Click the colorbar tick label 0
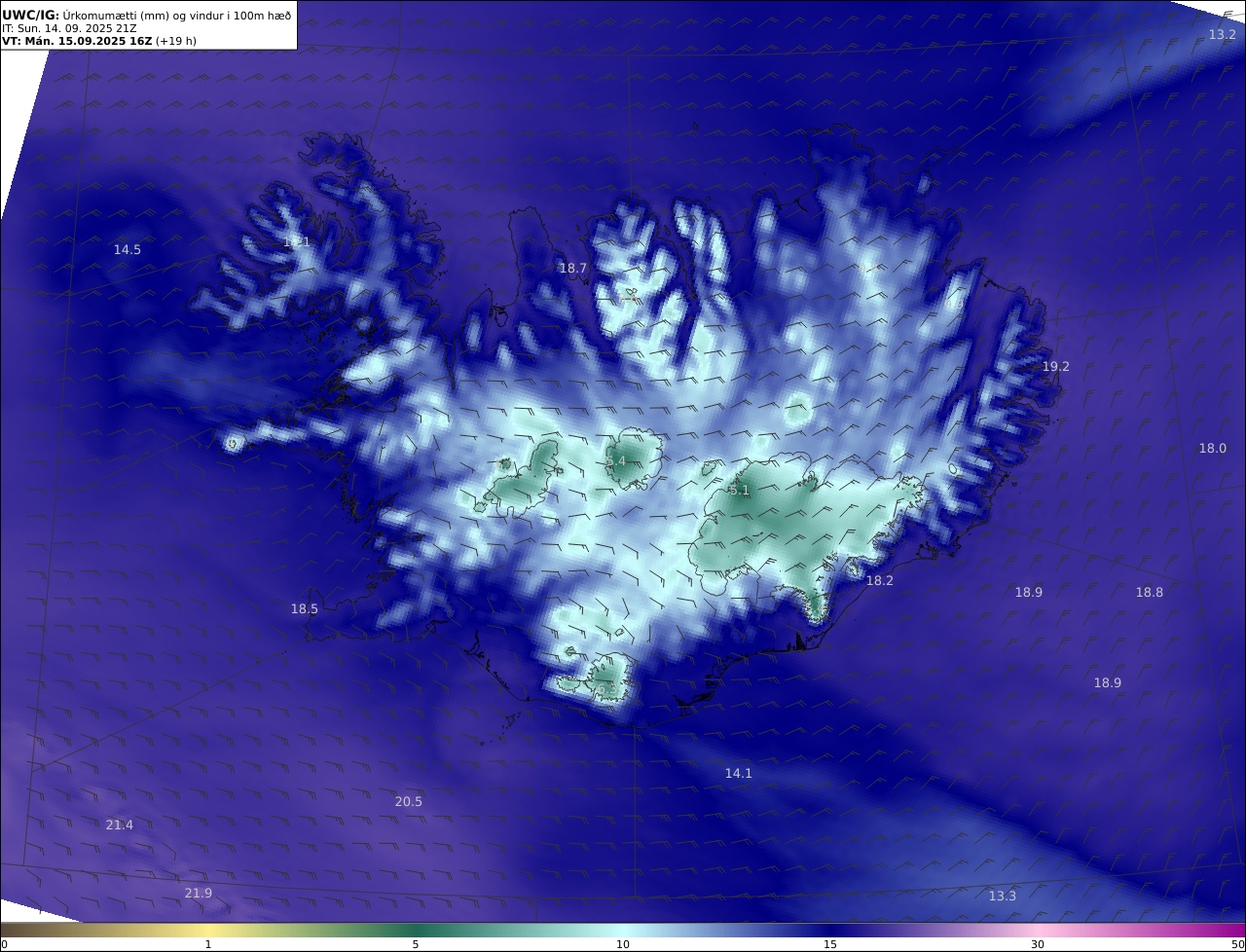Screen dimensions: 1246x952 (4, 944)
